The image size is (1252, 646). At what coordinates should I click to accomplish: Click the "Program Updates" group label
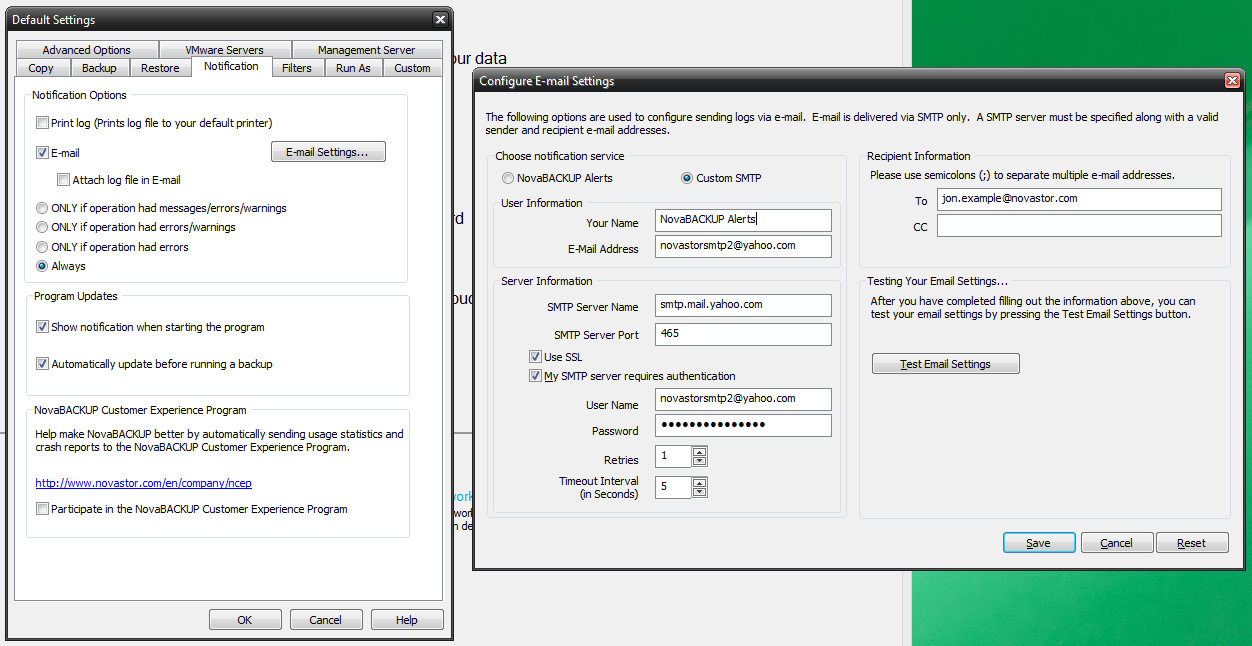pyautogui.click(x=76, y=296)
